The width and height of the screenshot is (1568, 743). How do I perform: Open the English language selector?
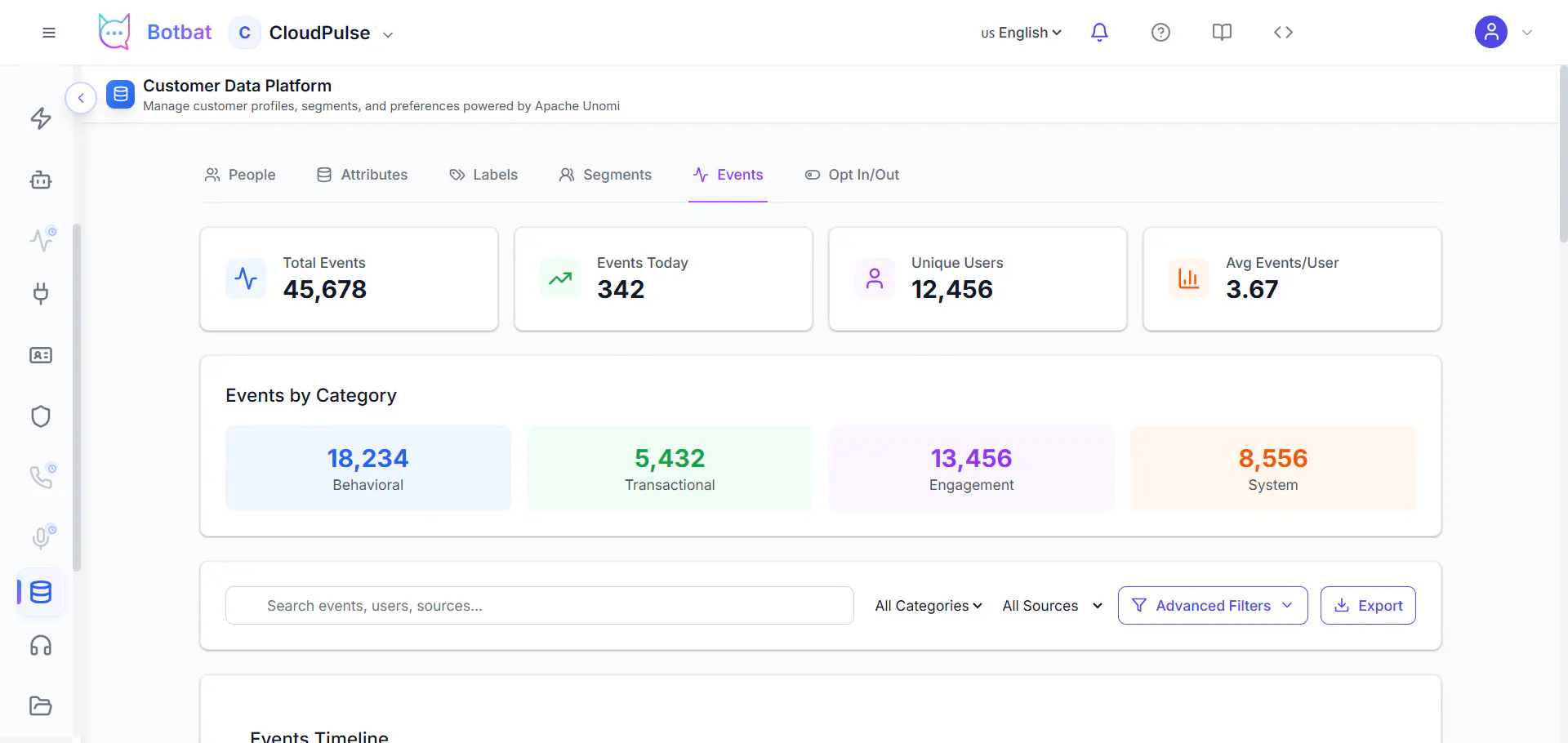[1021, 33]
